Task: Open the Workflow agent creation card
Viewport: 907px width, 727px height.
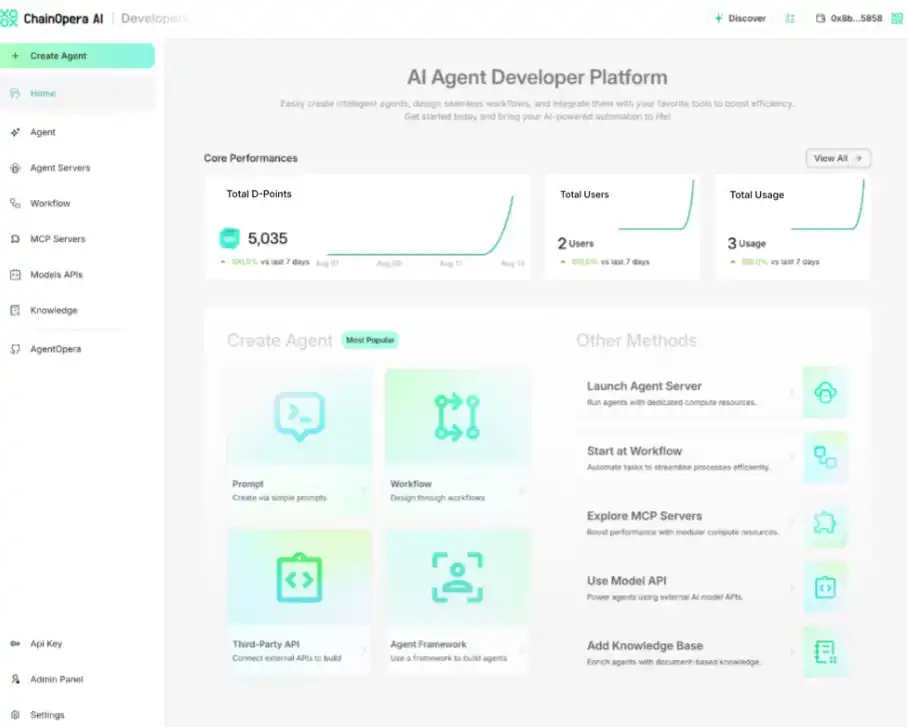Action: tap(457, 438)
